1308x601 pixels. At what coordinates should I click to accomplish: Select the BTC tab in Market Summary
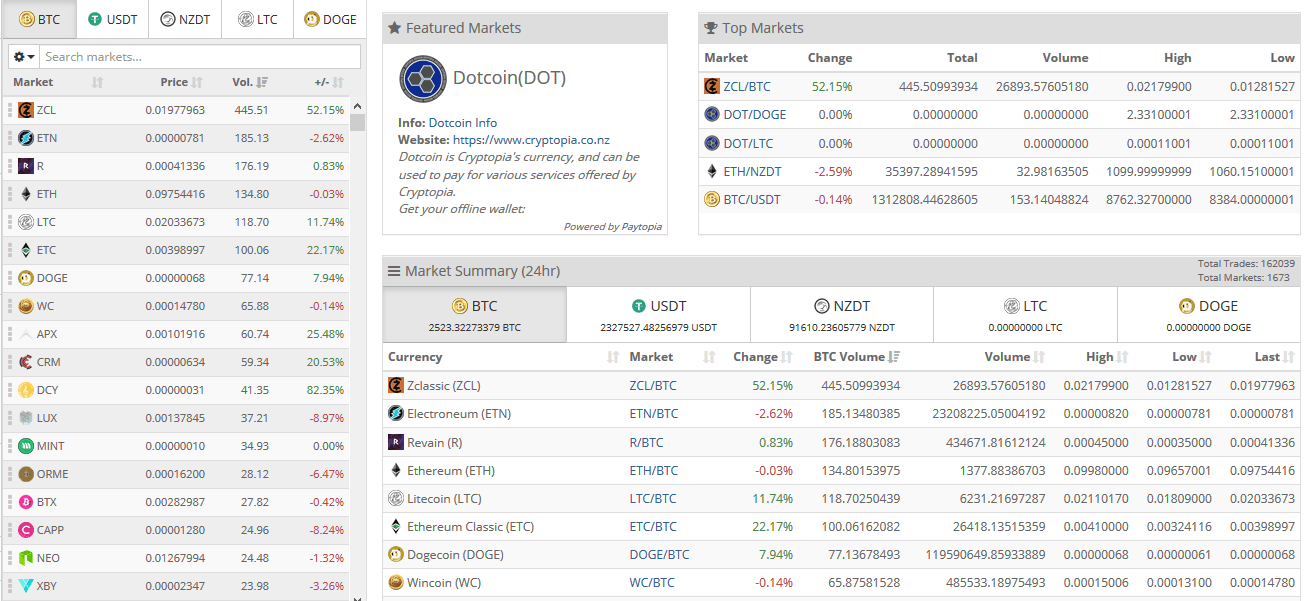click(474, 315)
